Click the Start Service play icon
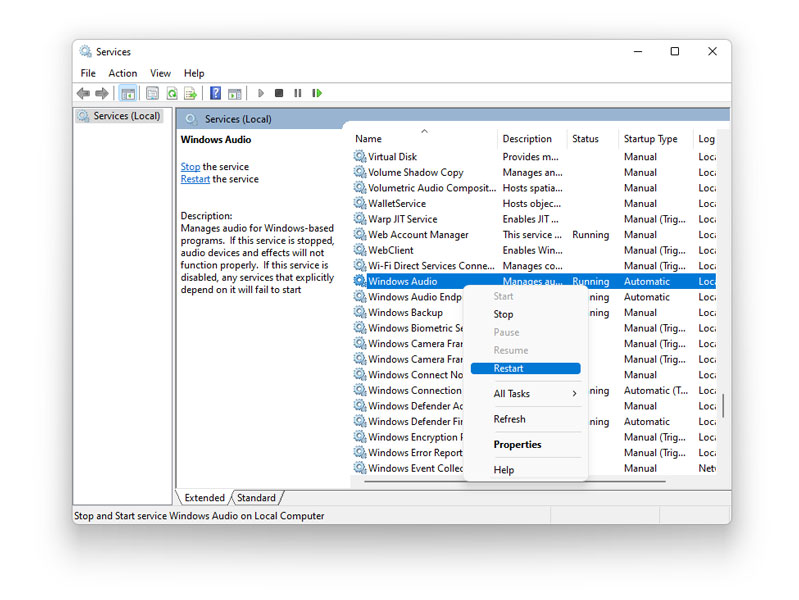Viewport: 799px width, 600px height. coord(260,93)
